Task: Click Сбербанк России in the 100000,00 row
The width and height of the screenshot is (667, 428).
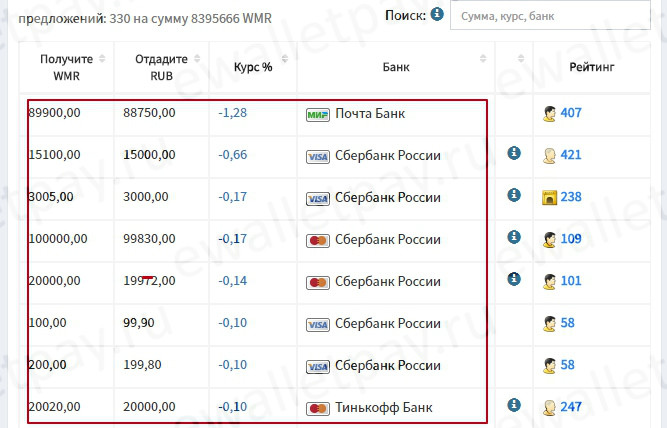Action: click(x=388, y=240)
